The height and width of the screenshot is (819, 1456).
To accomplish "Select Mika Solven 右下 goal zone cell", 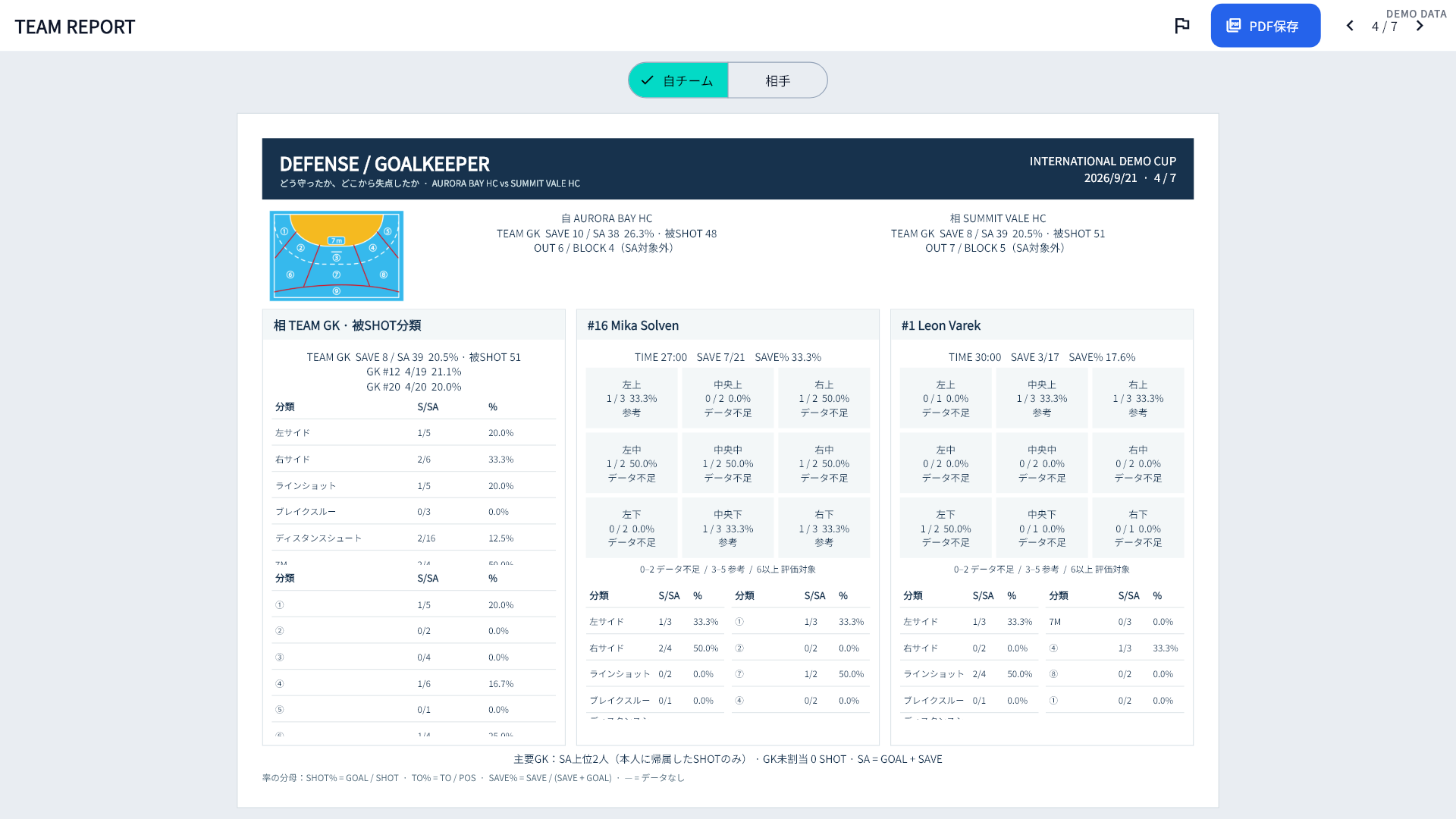I will pos(824,528).
